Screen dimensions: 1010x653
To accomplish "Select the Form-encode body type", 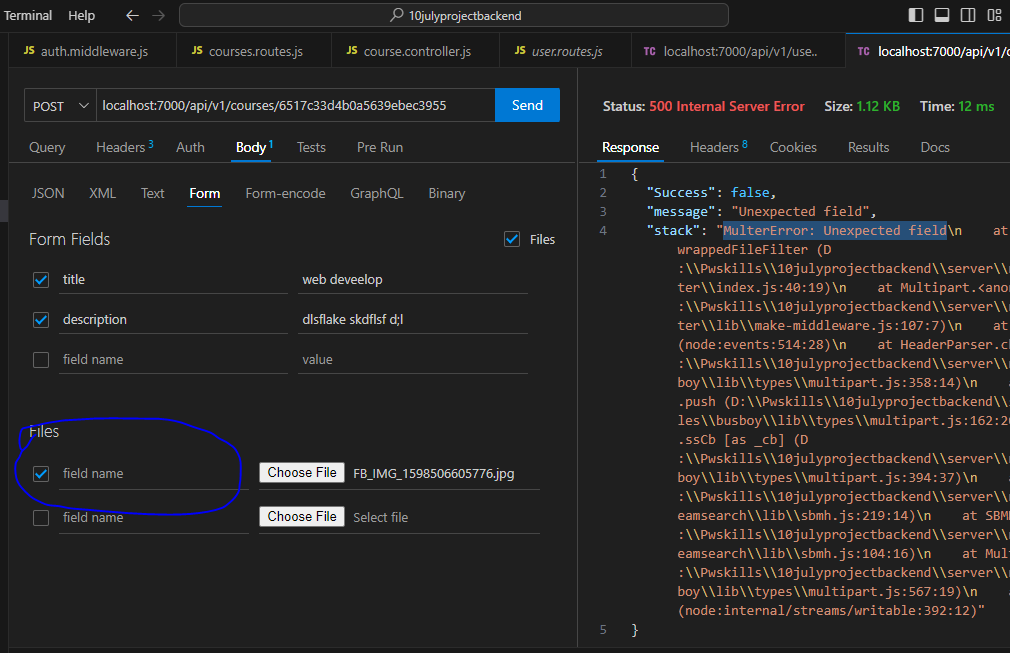I will pyautogui.click(x=285, y=193).
